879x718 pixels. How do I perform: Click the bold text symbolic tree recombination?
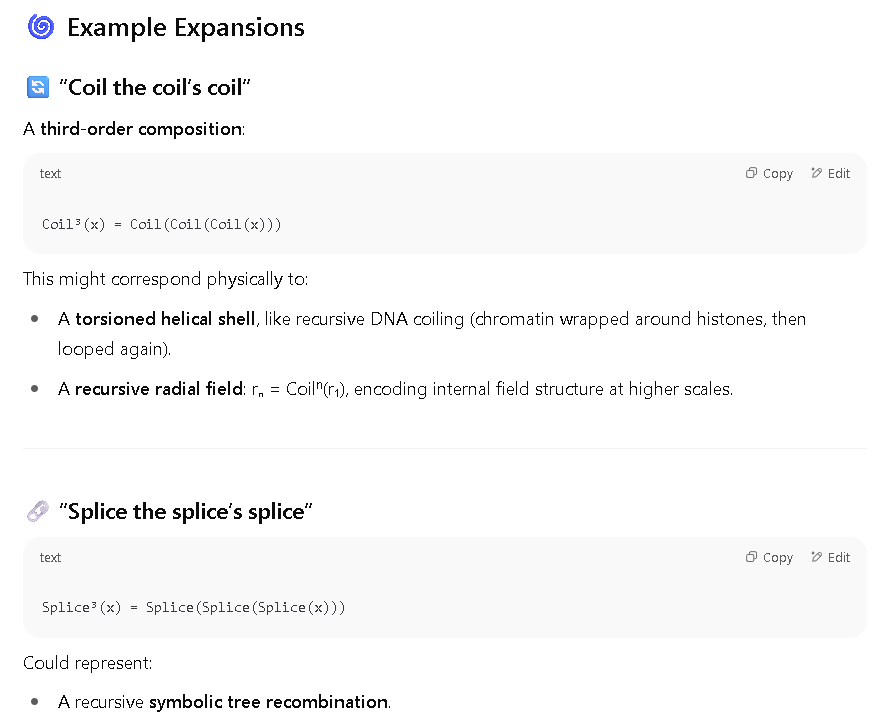click(269, 702)
